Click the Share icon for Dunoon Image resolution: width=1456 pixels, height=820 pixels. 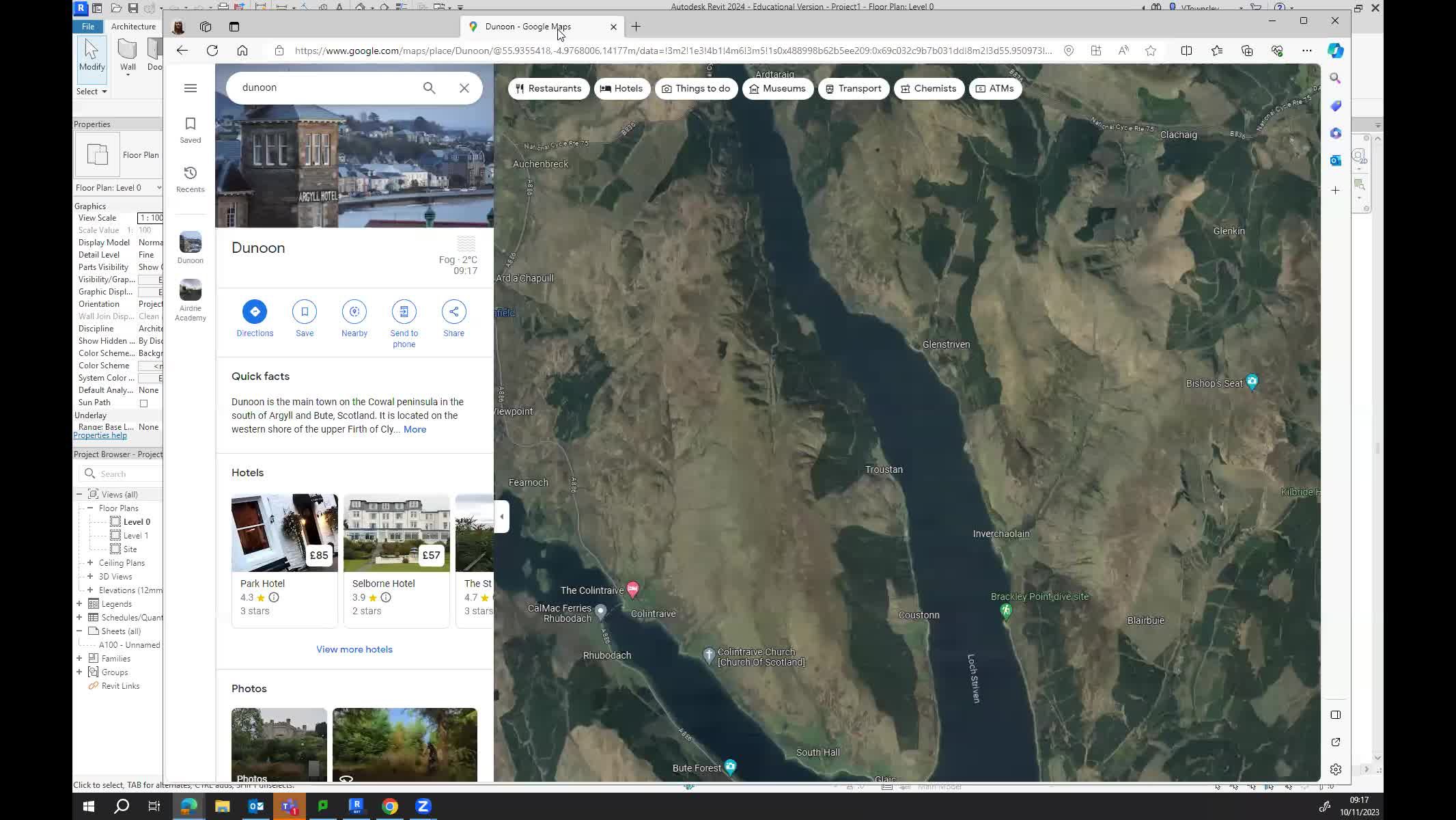[453, 312]
